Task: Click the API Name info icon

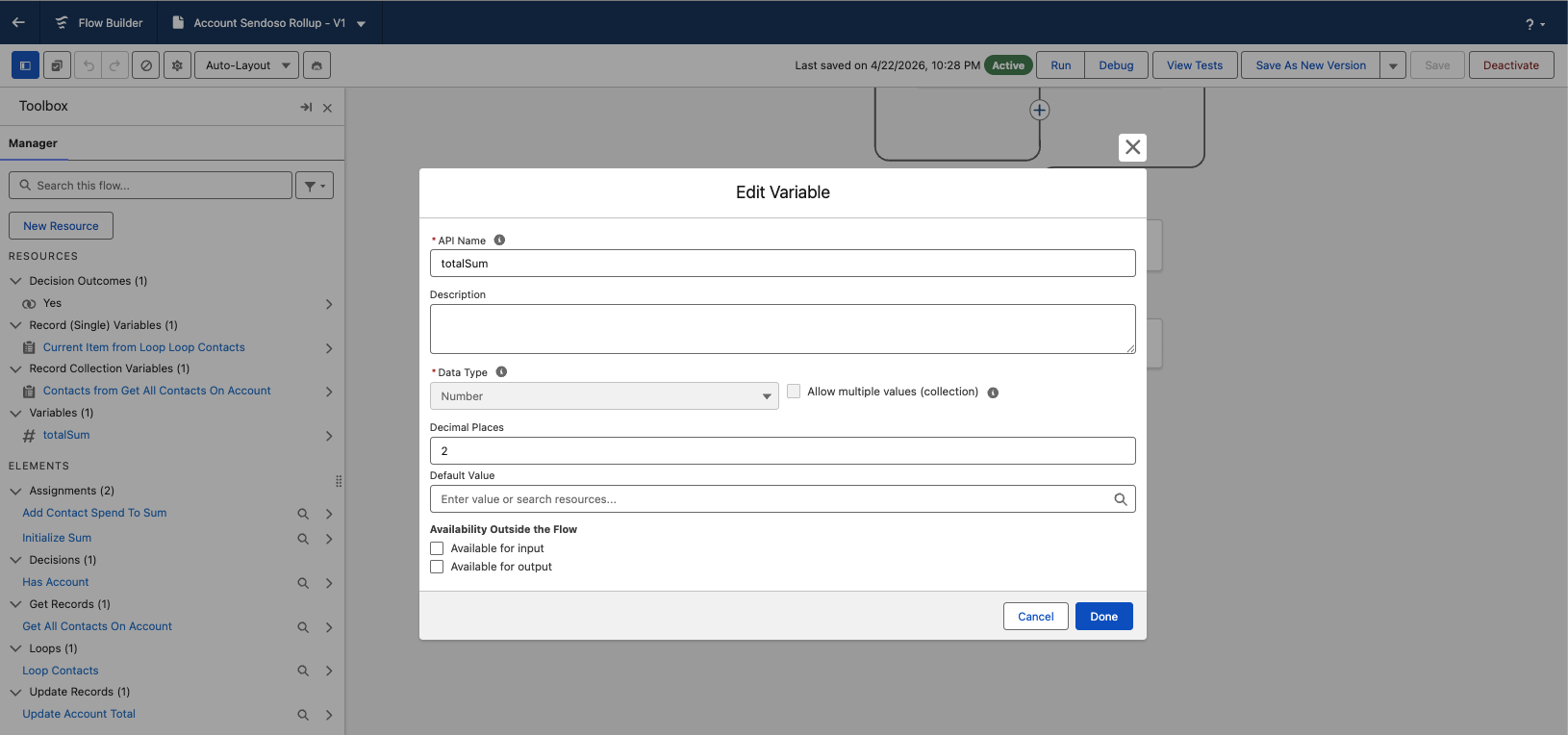Action: coord(499,241)
